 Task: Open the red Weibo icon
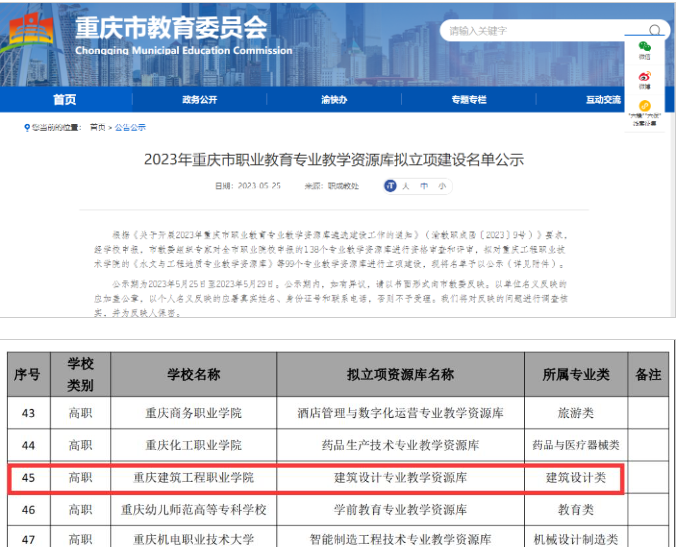645,76
